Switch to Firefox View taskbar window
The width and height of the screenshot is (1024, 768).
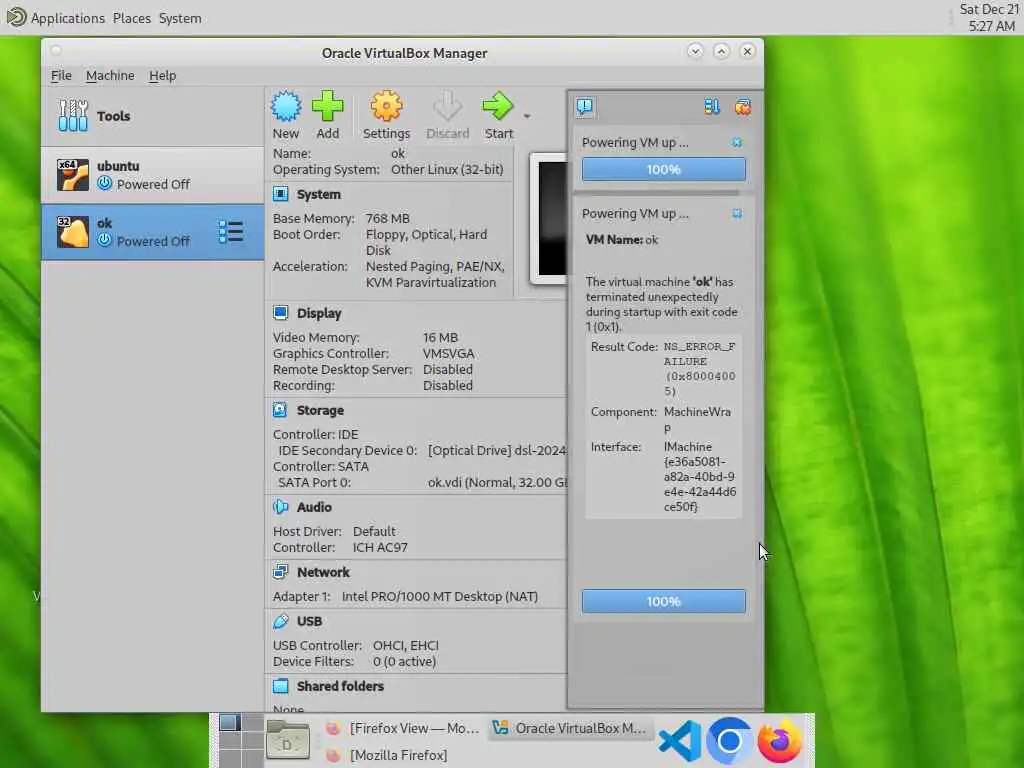click(402, 728)
